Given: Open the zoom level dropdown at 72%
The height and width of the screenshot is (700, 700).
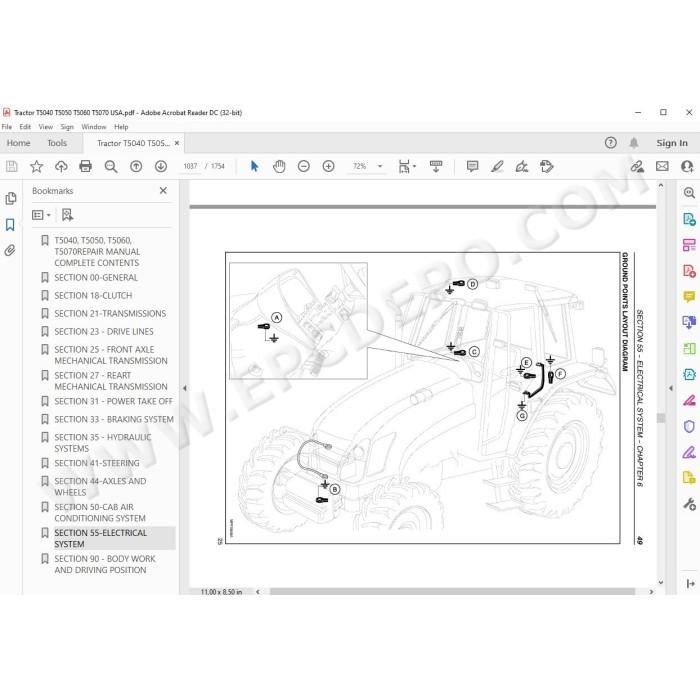Looking at the screenshot, I should (x=380, y=166).
